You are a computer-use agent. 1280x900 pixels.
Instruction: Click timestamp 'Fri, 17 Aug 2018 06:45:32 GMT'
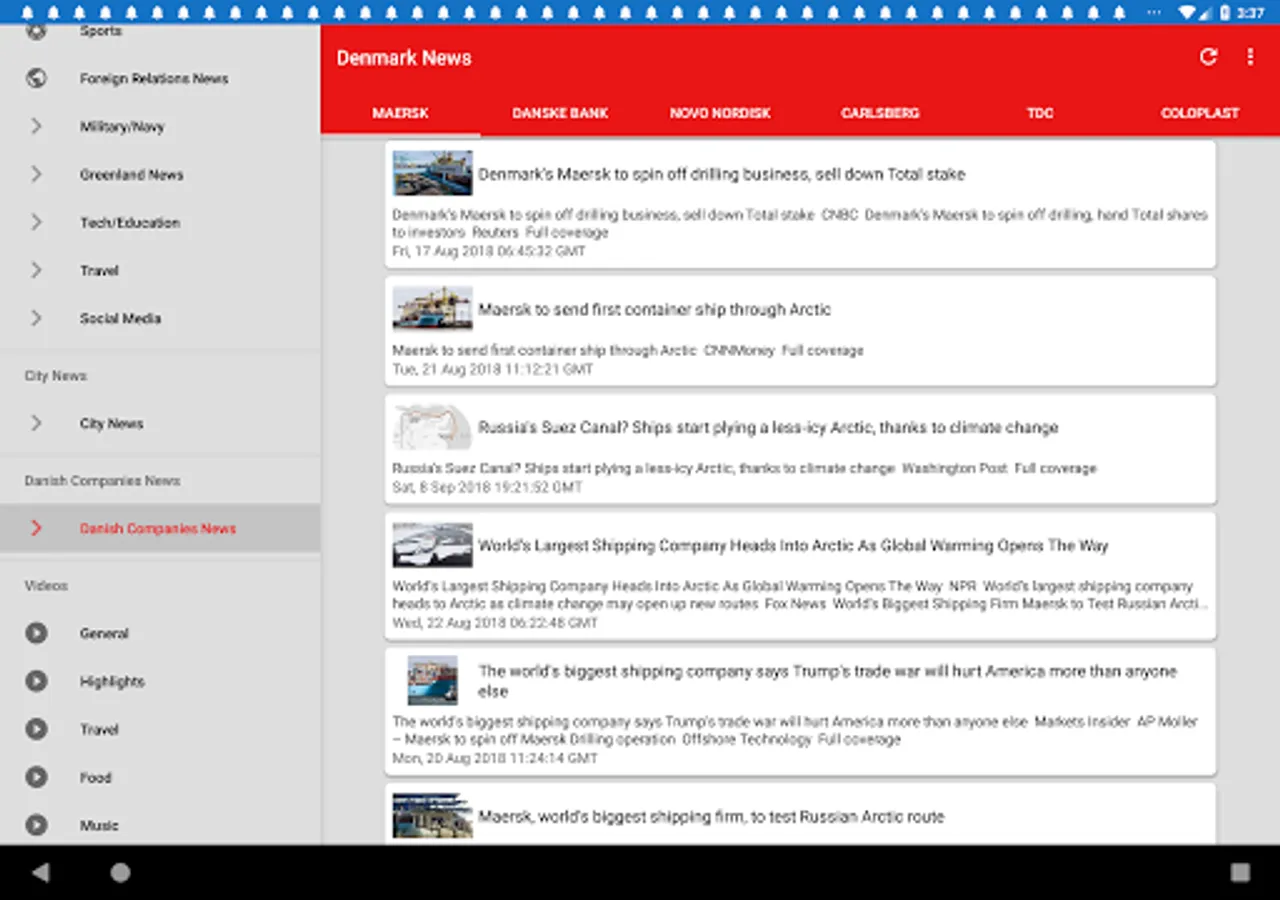(489, 251)
